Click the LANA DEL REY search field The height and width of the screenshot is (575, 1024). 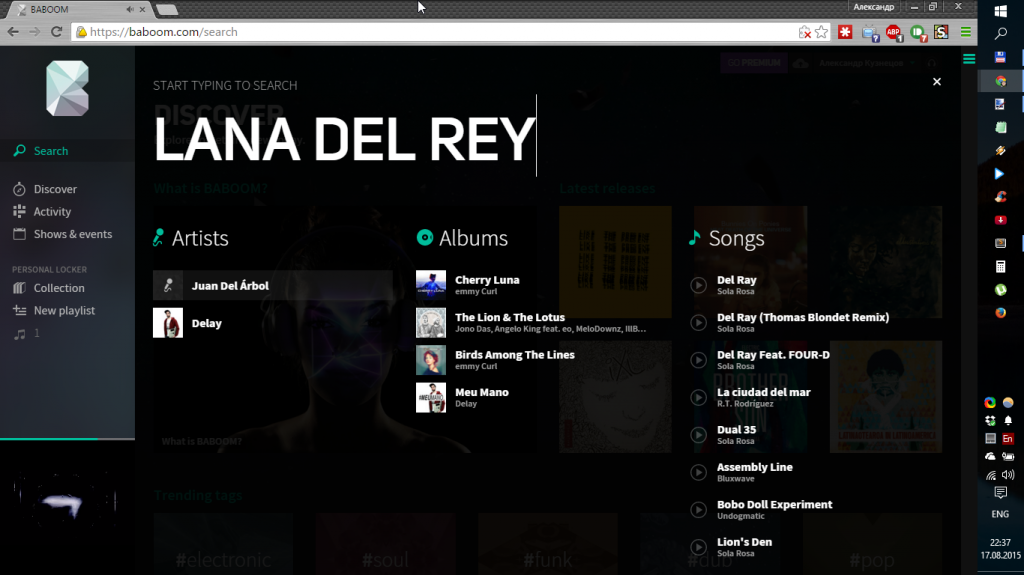click(x=345, y=139)
